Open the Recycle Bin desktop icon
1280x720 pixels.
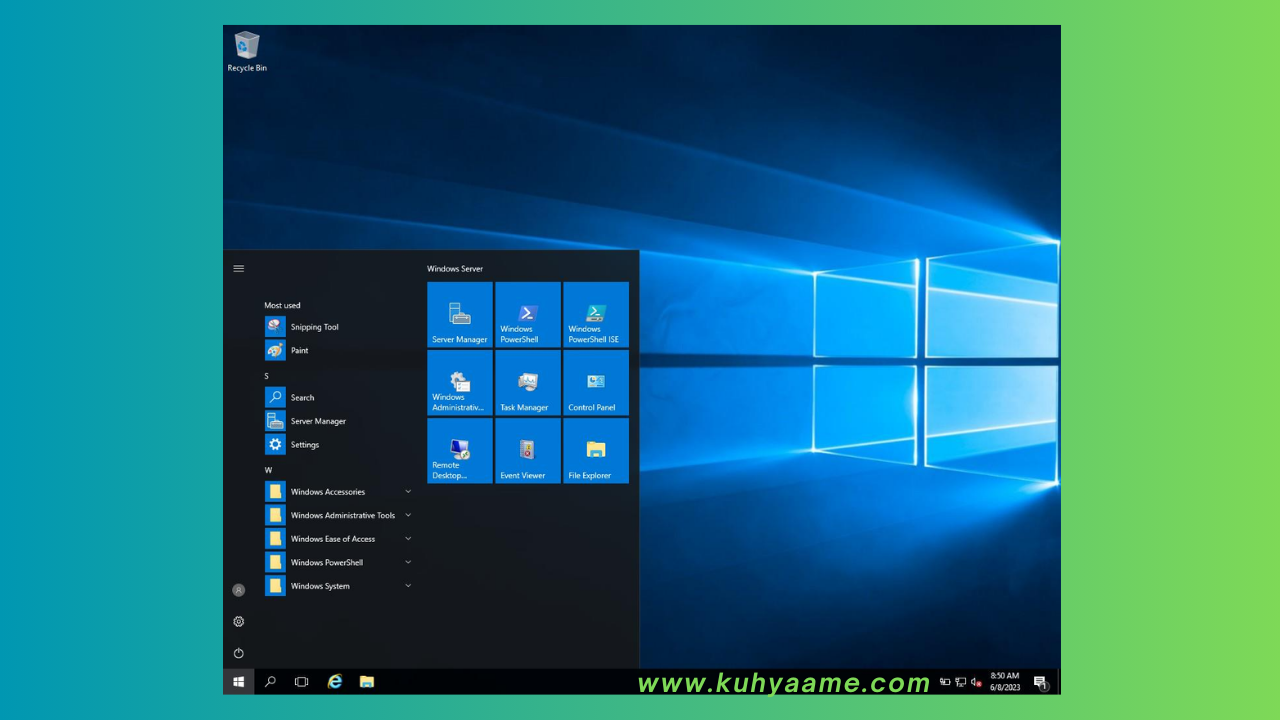click(247, 51)
